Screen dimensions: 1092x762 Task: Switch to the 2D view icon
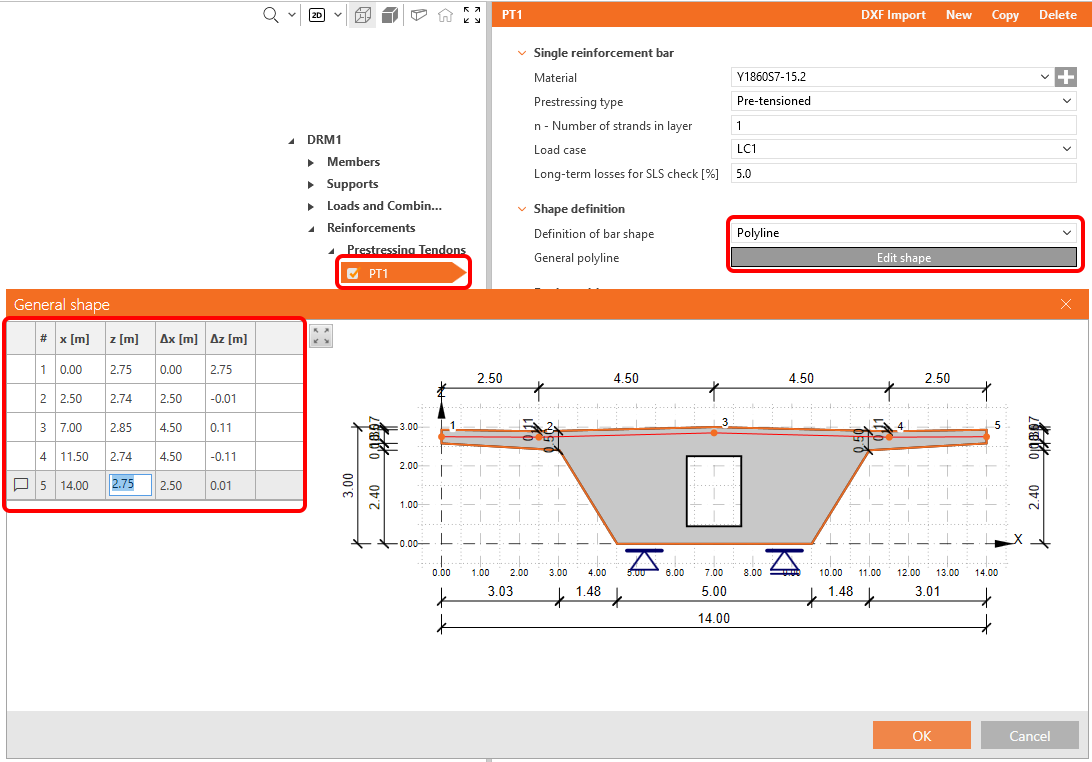tap(317, 15)
